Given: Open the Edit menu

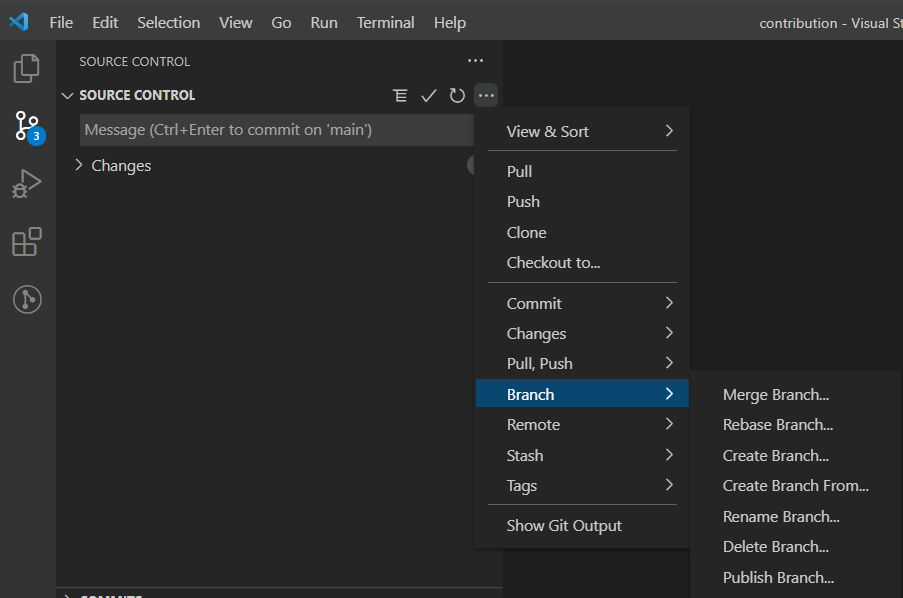Looking at the screenshot, I should (x=105, y=22).
